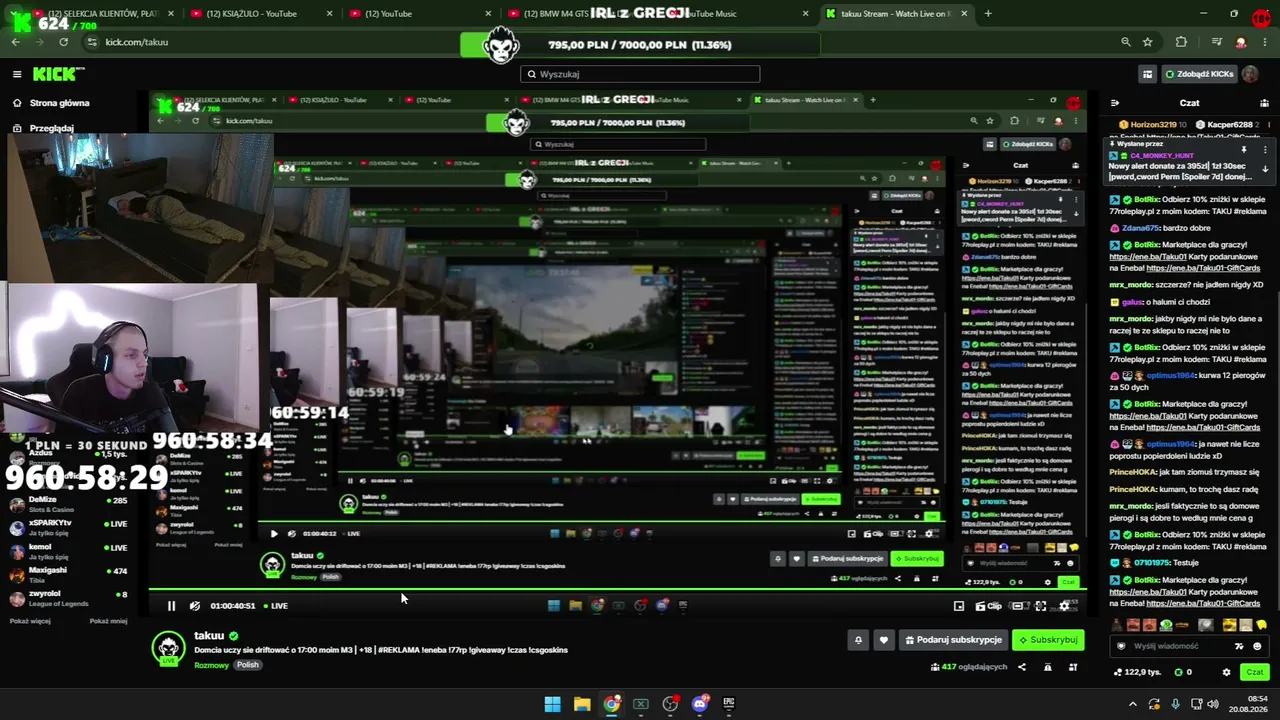Viewport: 1280px width, 720px height.
Task: Mute the stream audio in the player
Action: pos(194,606)
